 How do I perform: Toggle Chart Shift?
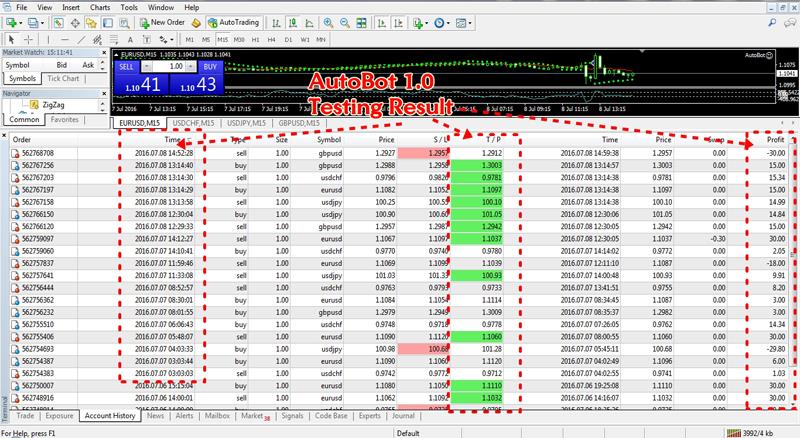pyautogui.click(x=398, y=23)
